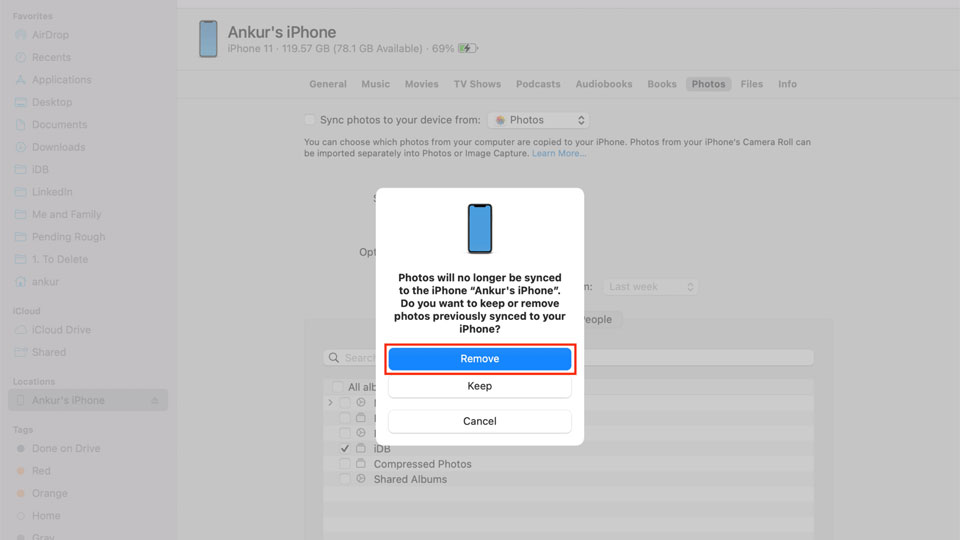This screenshot has height=540, width=960.
Task: Open Recents in the sidebar
Action: click(x=51, y=58)
